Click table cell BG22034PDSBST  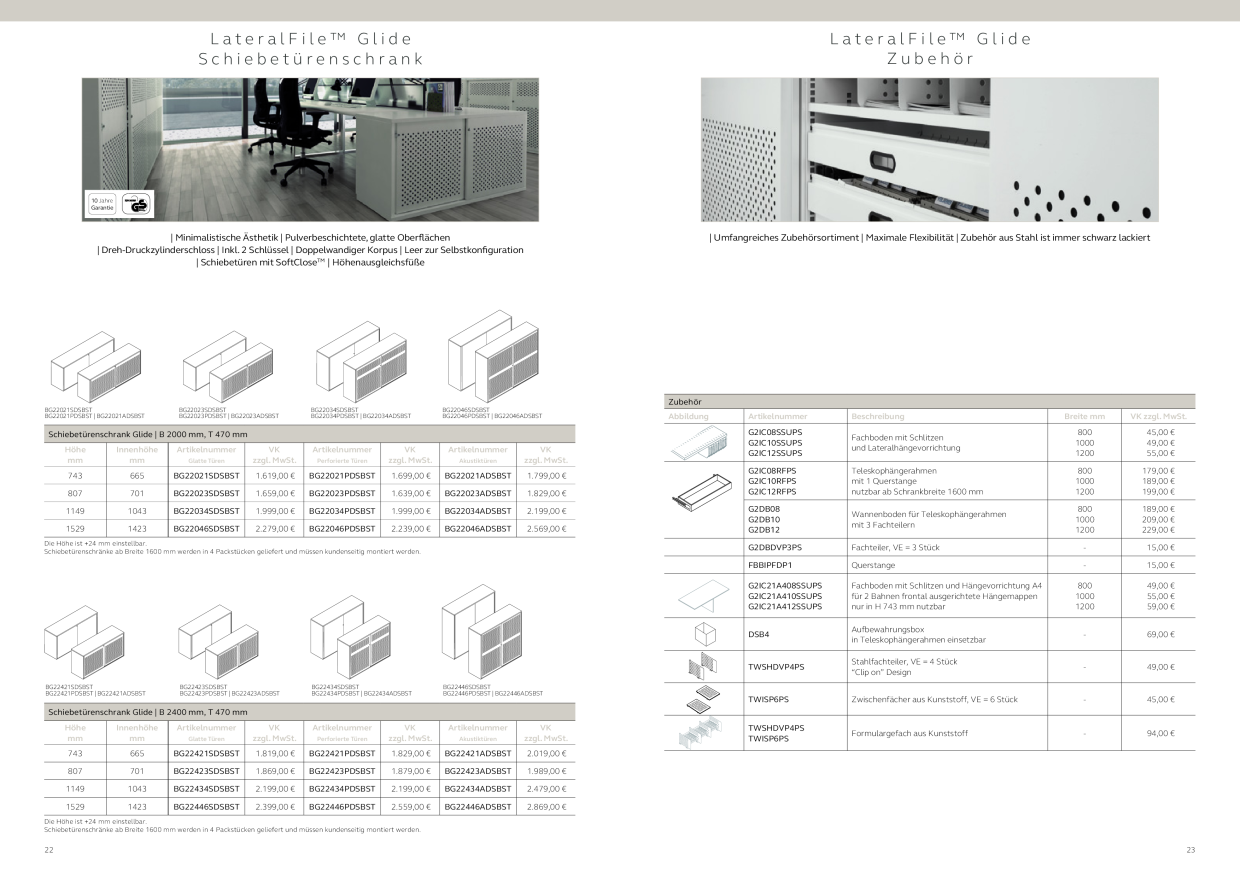[342, 511]
